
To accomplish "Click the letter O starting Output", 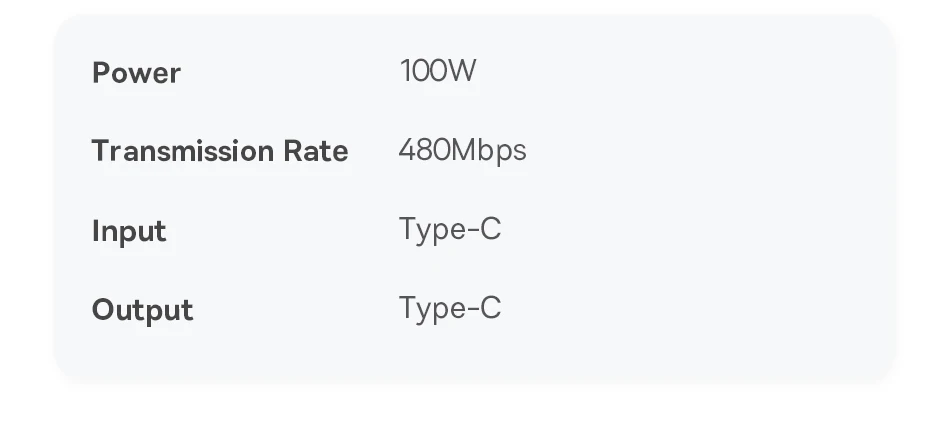I will 104,309.
